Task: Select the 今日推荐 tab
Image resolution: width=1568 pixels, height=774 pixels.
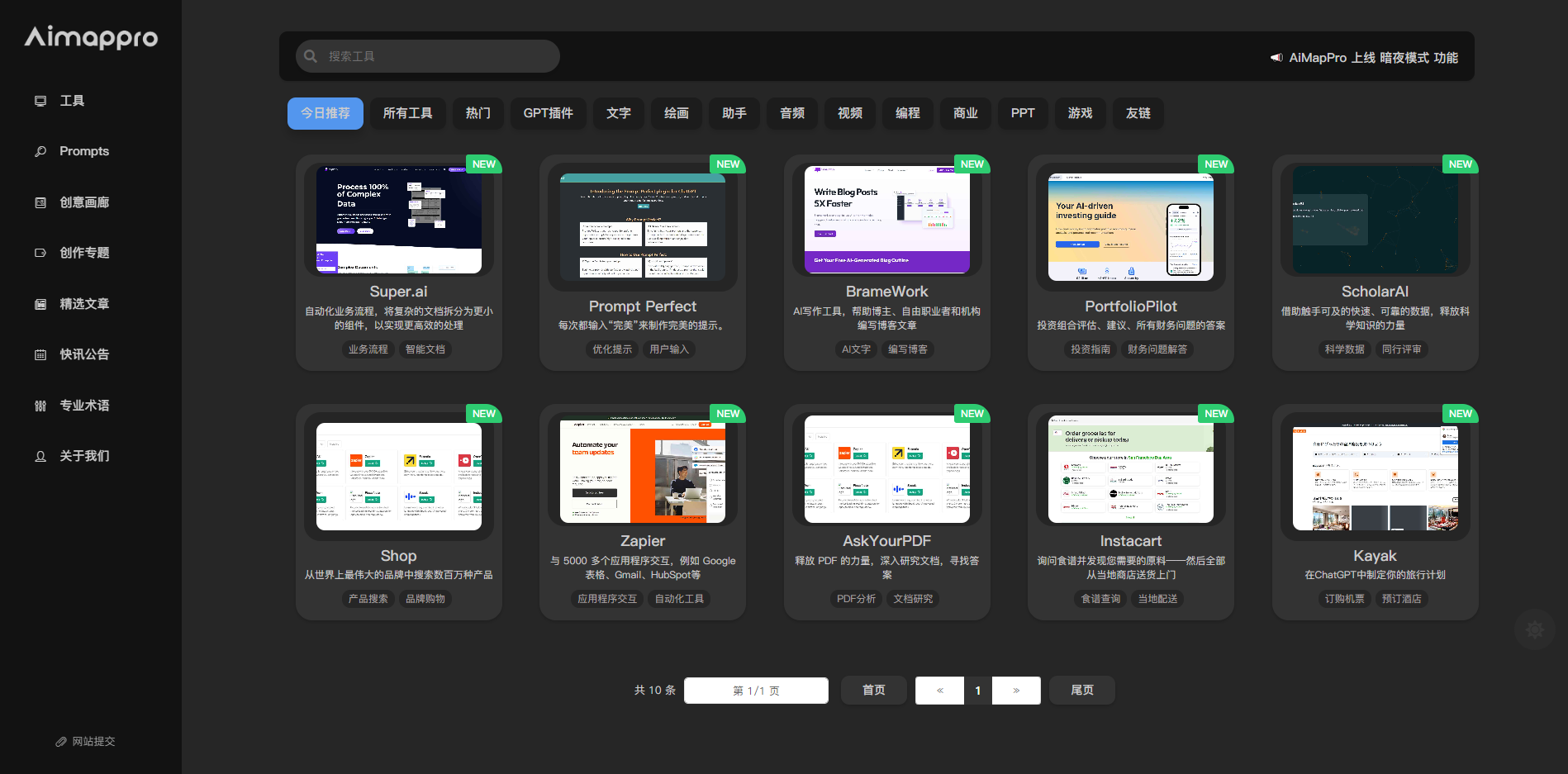Action: pyautogui.click(x=325, y=113)
